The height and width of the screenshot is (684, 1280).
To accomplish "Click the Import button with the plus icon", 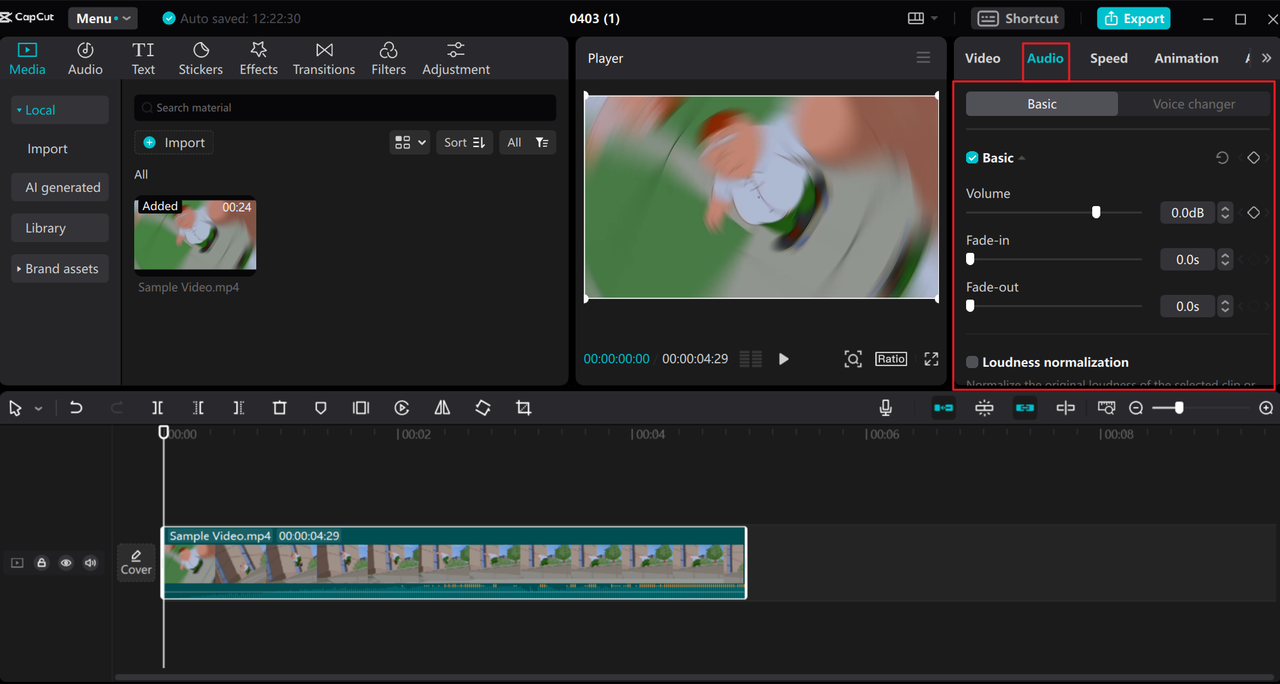I will [174, 143].
